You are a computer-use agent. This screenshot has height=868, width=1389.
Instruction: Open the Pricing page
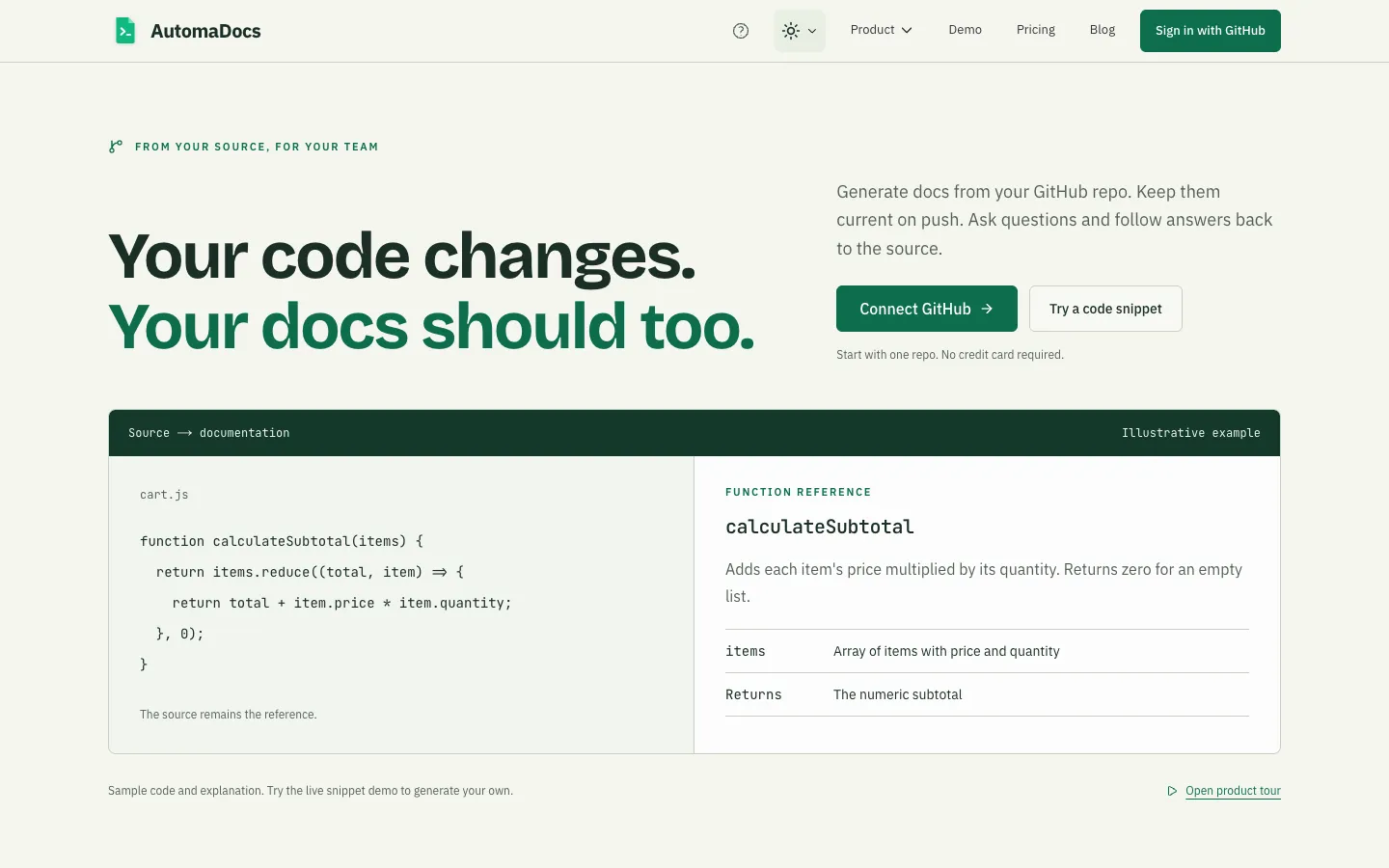click(x=1036, y=30)
